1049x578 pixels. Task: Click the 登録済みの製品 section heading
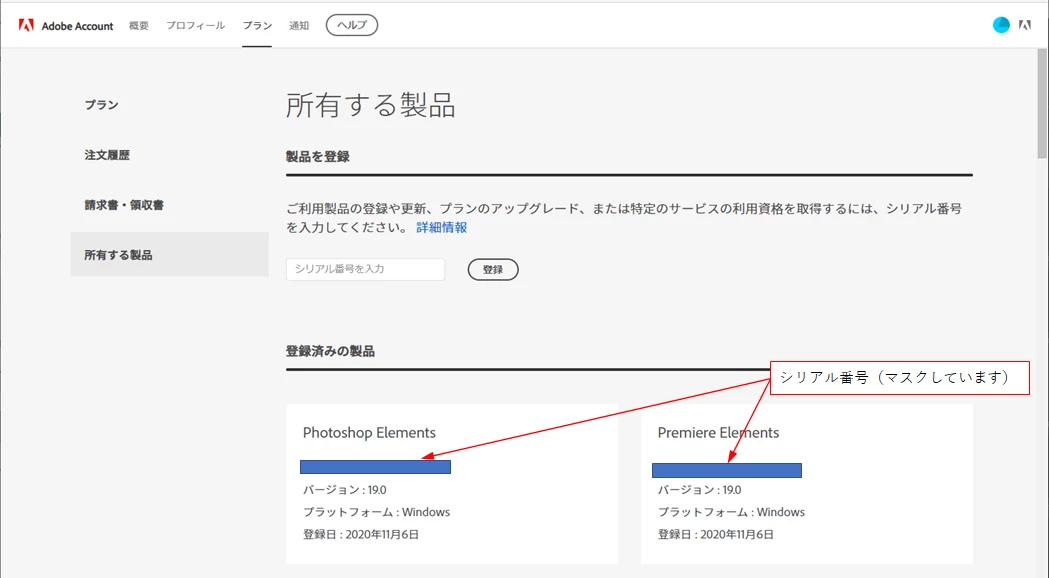pos(330,351)
